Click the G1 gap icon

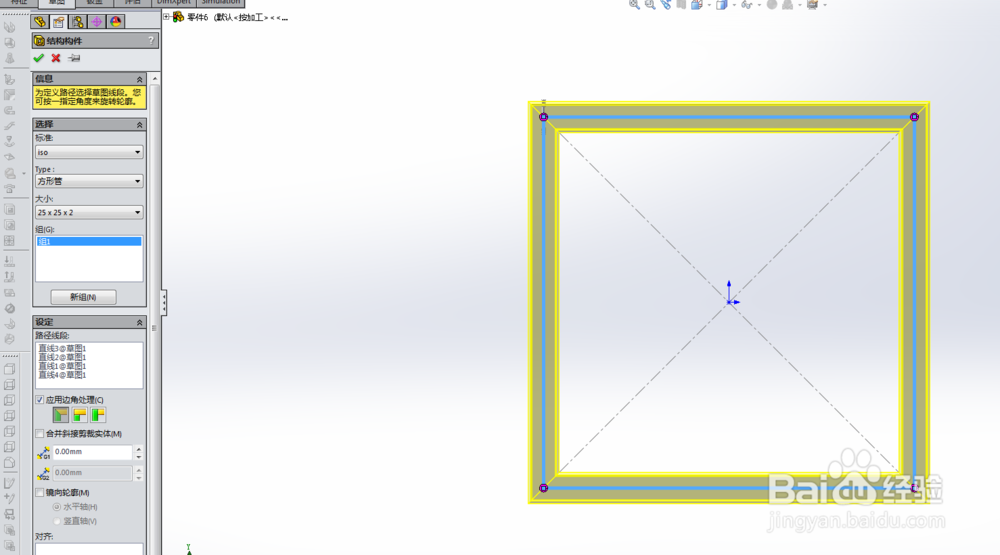[x=43, y=453]
